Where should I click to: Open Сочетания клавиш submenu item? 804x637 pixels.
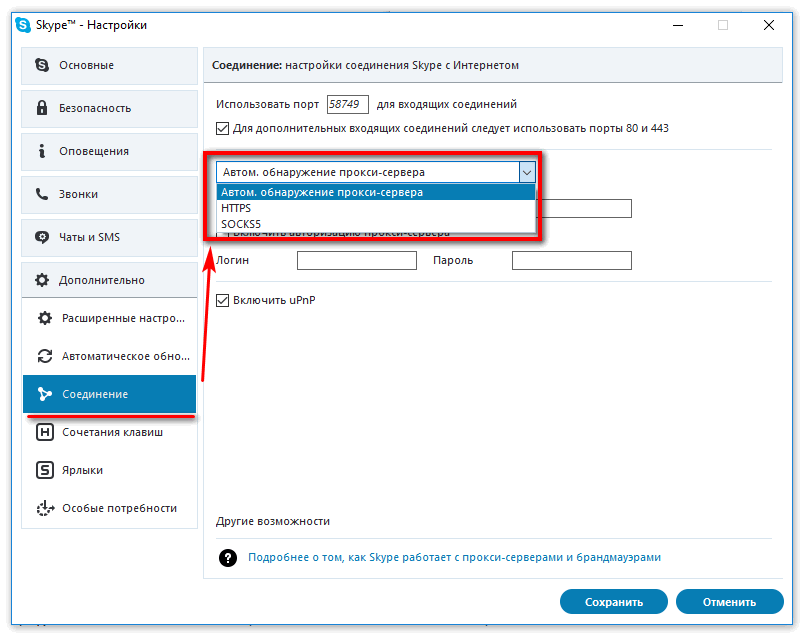[x=110, y=432]
